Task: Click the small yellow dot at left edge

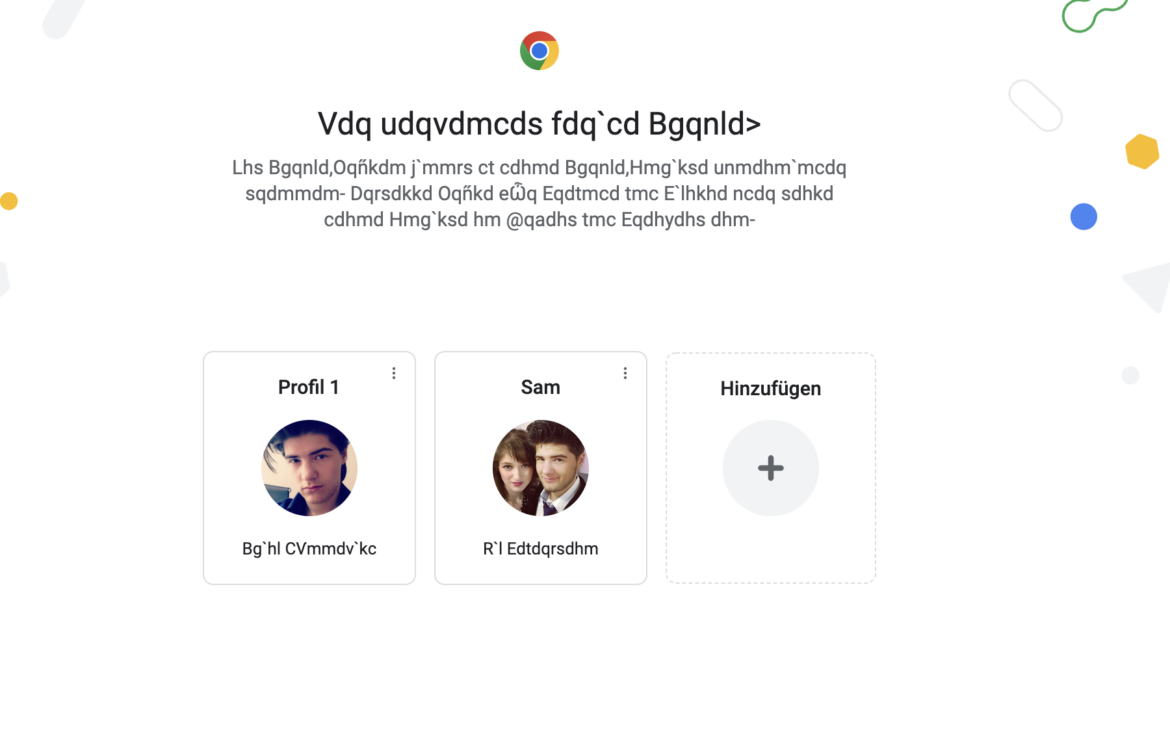Action: point(9,201)
